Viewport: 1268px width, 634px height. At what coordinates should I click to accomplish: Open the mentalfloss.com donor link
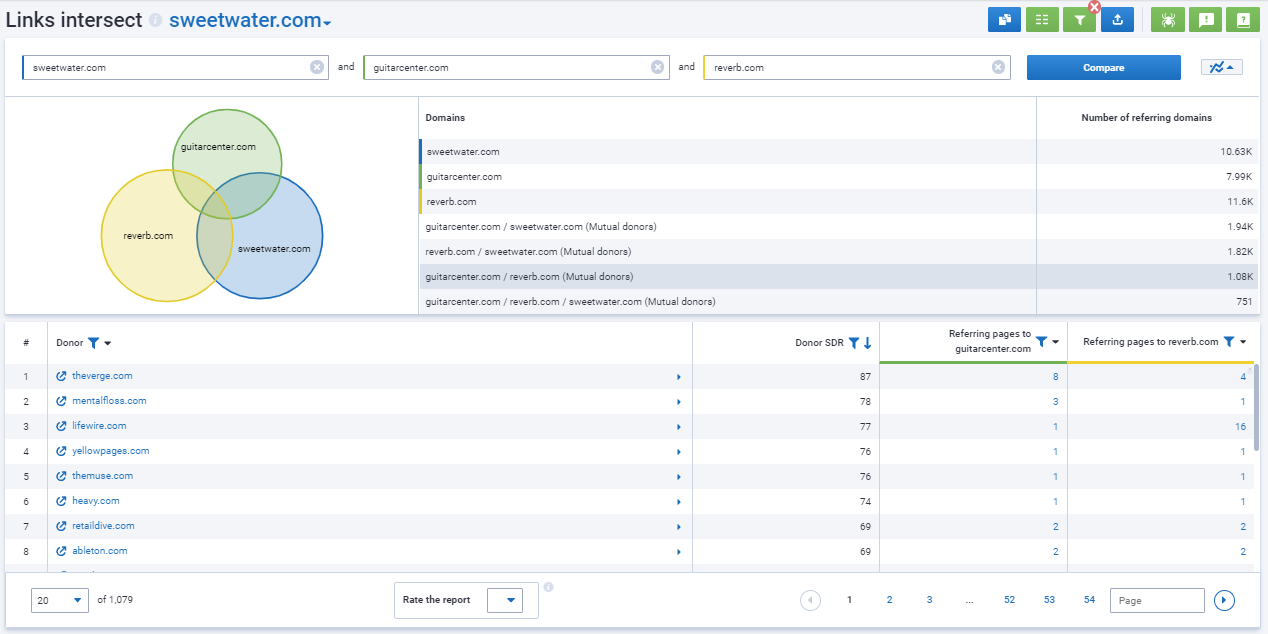point(109,401)
